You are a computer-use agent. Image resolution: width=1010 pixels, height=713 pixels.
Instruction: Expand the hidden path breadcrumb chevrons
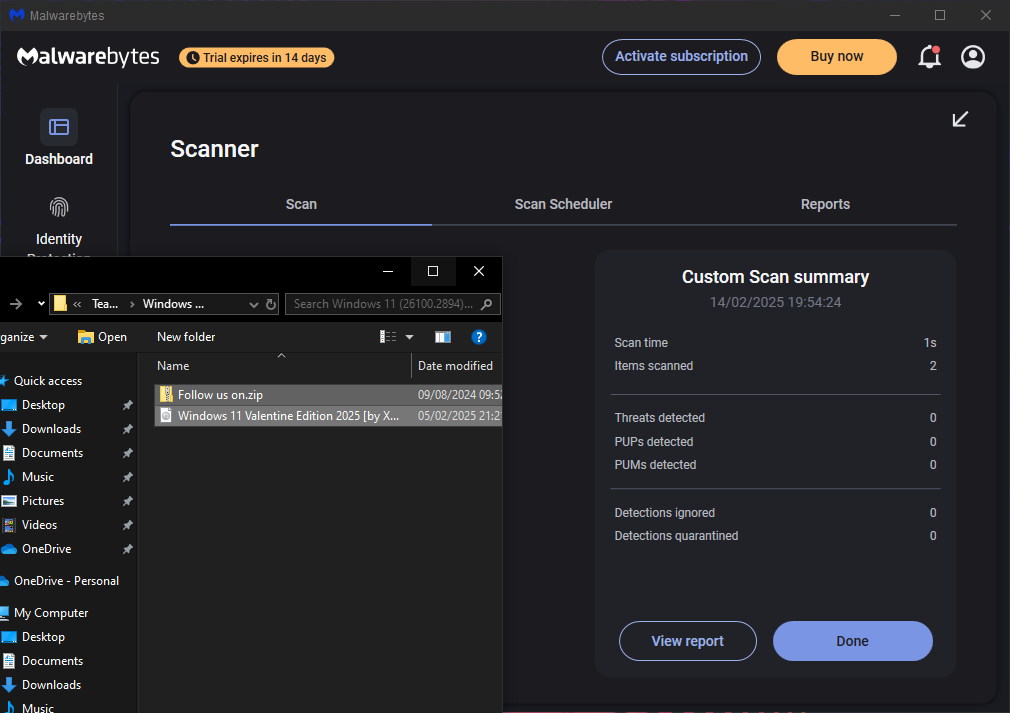pyautogui.click(x=77, y=304)
